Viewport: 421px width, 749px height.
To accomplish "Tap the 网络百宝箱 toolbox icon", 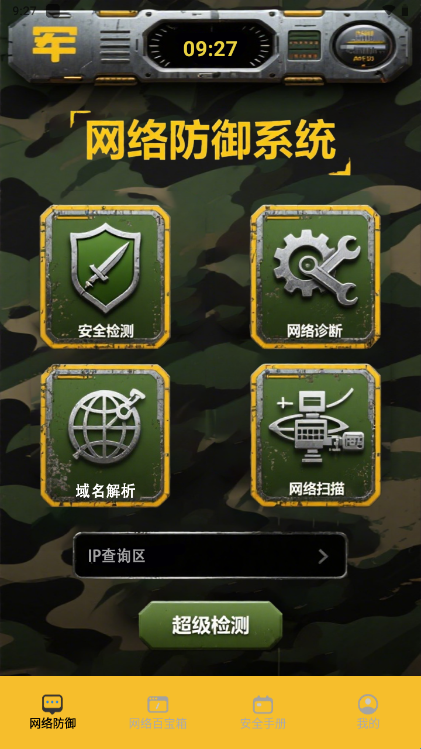I will point(158,704).
